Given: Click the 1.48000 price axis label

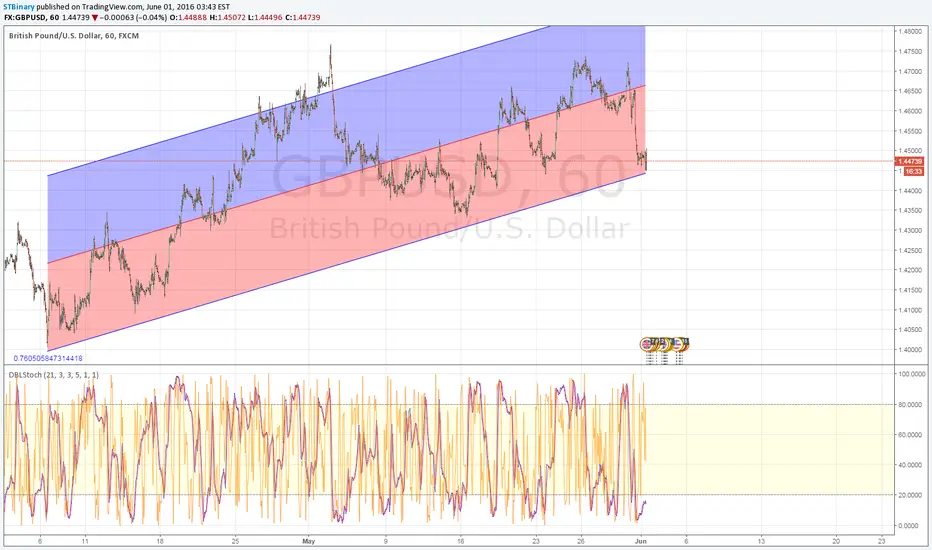Looking at the screenshot, I should point(910,32).
